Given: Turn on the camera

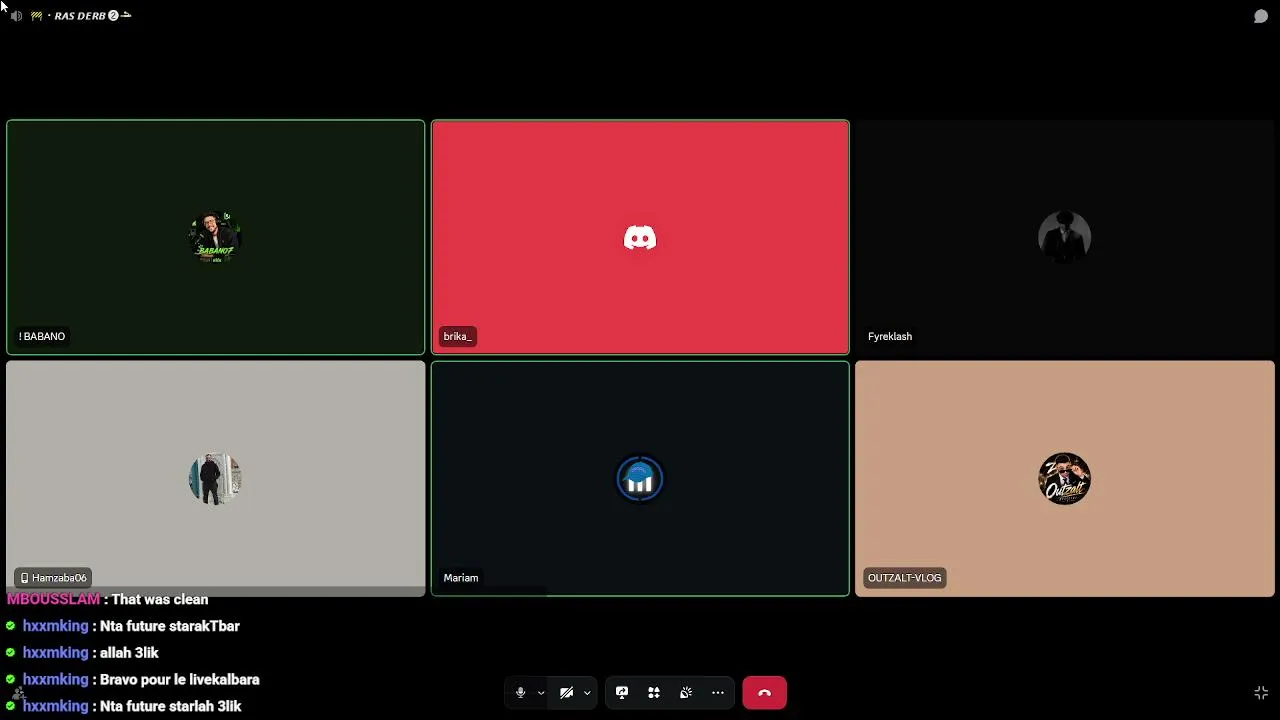Looking at the screenshot, I should (566, 693).
